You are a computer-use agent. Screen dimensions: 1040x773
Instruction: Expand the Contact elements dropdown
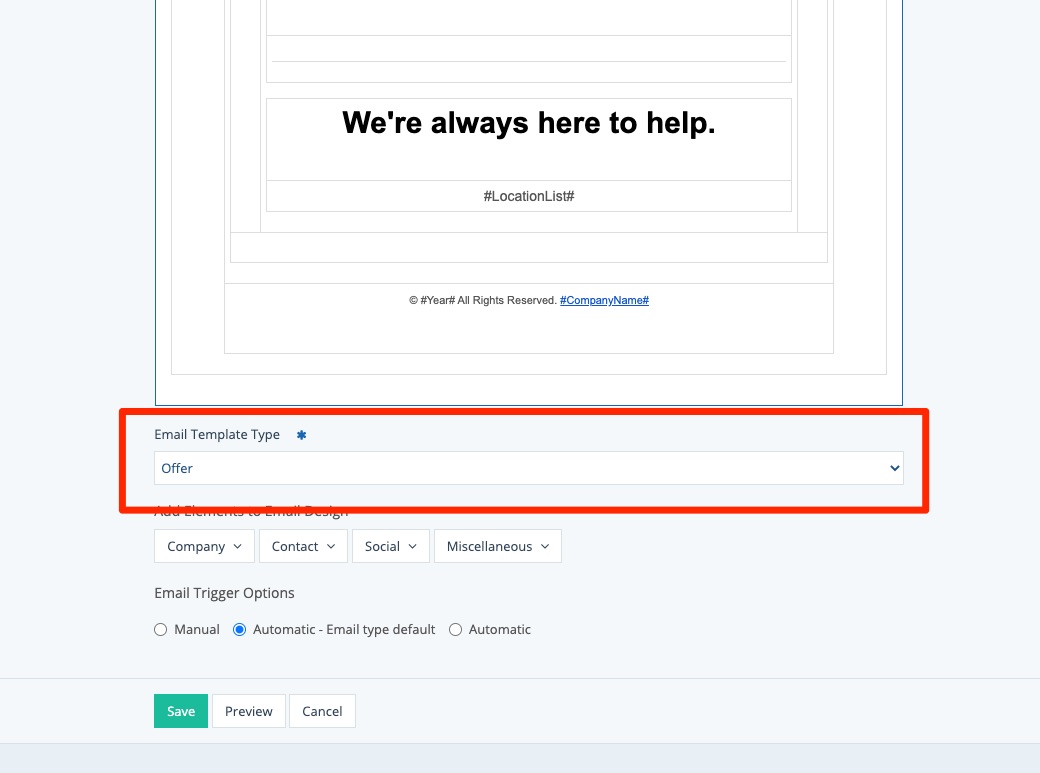click(303, 546)
